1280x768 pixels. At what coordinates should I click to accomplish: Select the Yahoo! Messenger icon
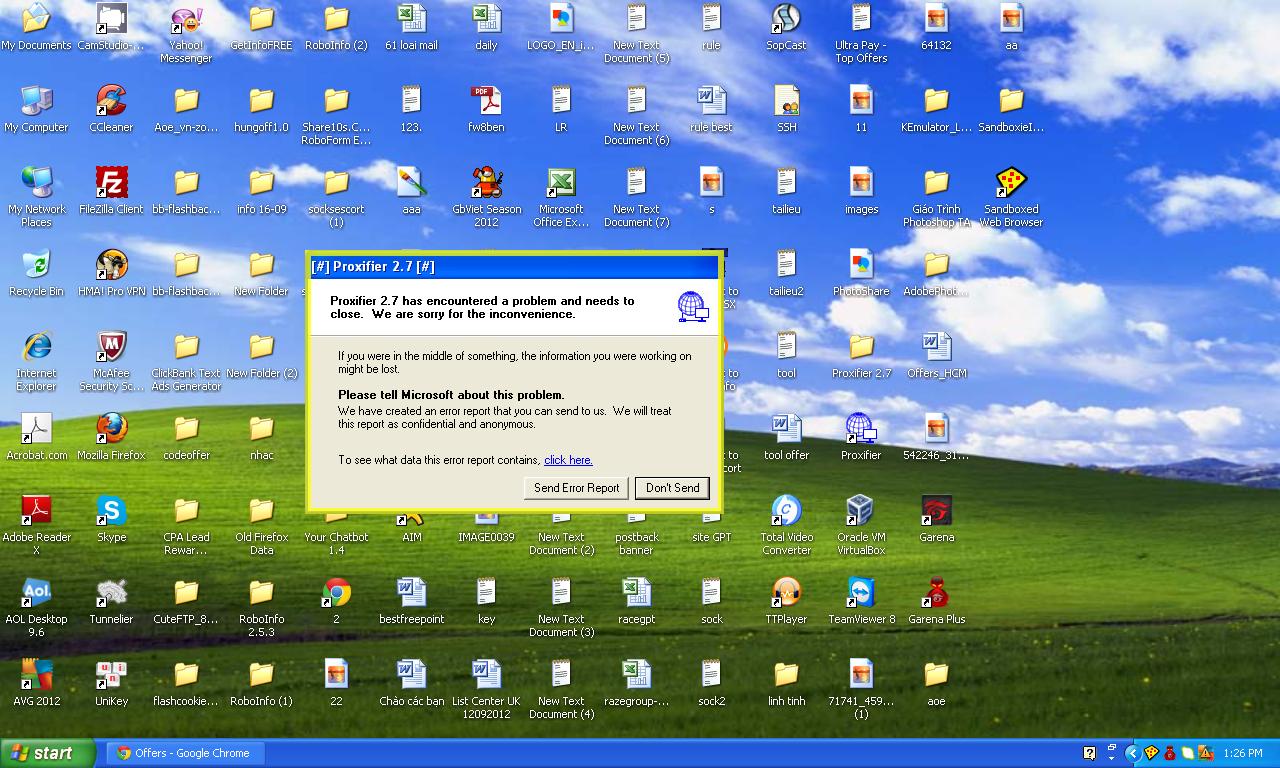186,33
